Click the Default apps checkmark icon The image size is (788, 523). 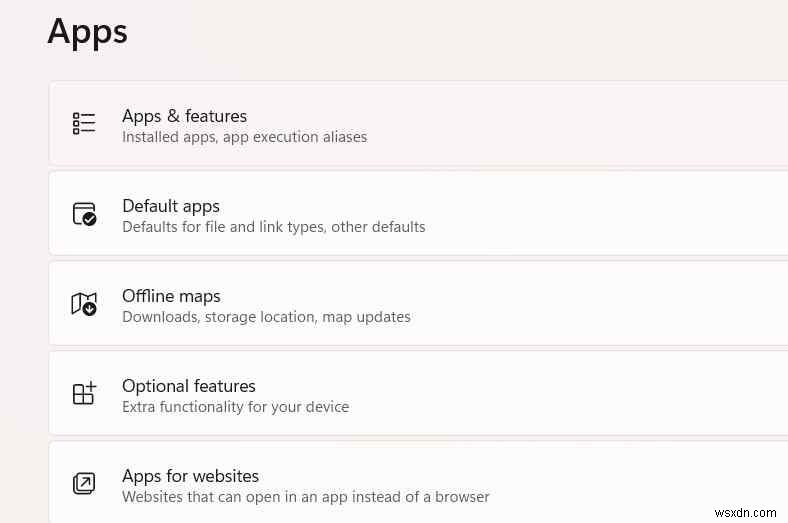click(x=84, y=214)
